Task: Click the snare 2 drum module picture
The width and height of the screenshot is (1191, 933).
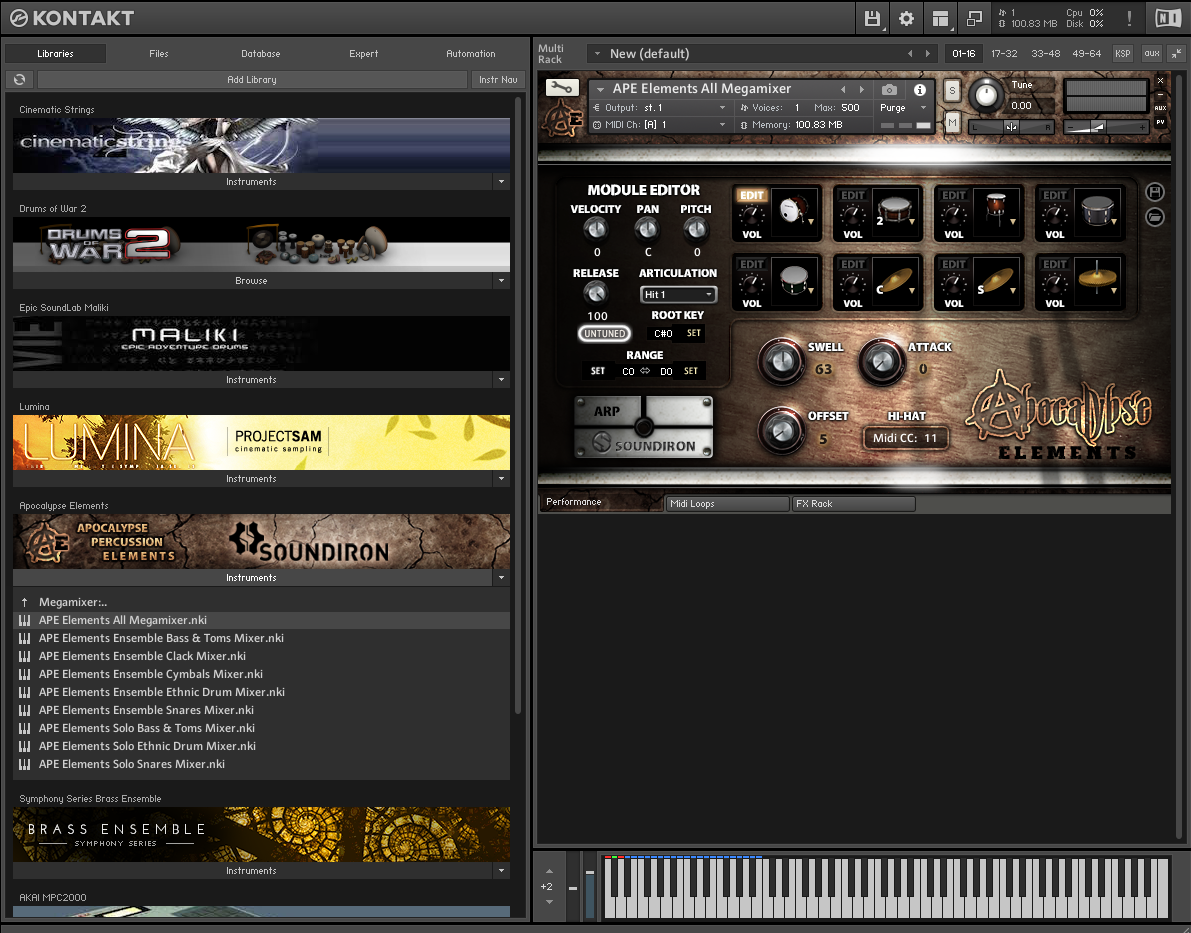Action: (x=895, y=210)
